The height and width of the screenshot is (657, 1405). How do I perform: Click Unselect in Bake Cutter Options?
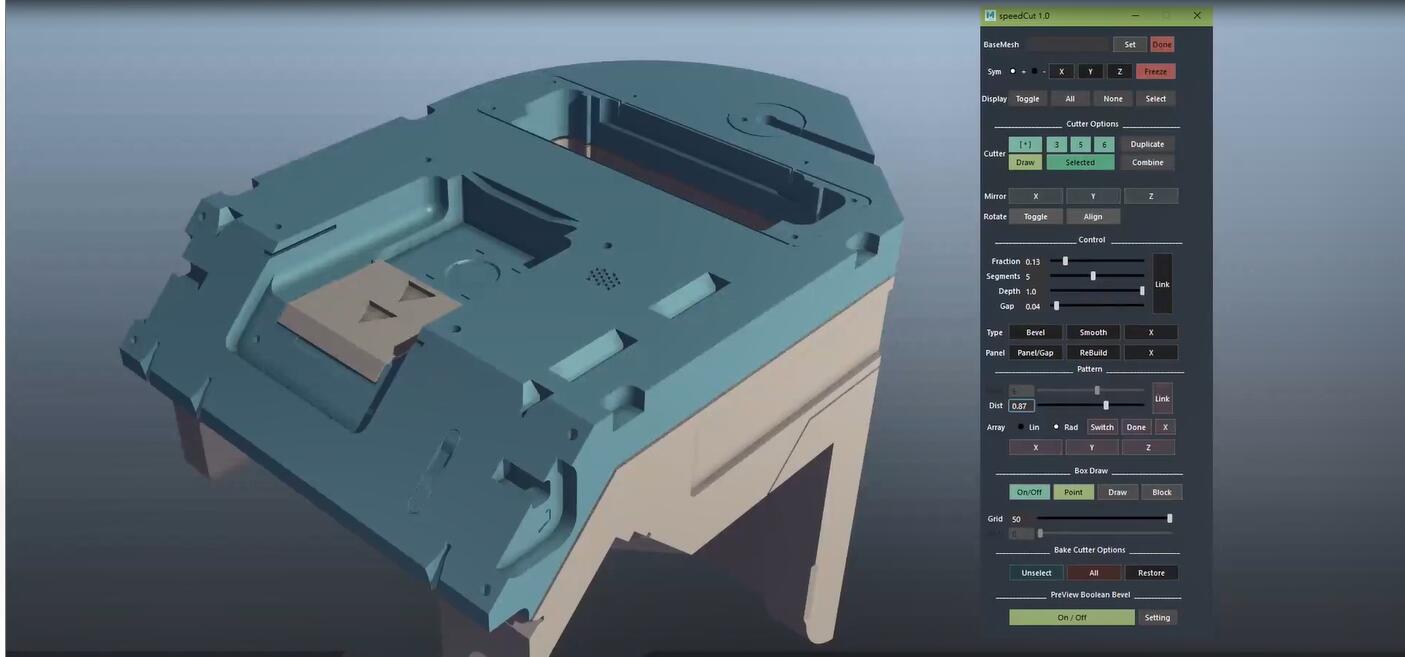point(1036,573)
